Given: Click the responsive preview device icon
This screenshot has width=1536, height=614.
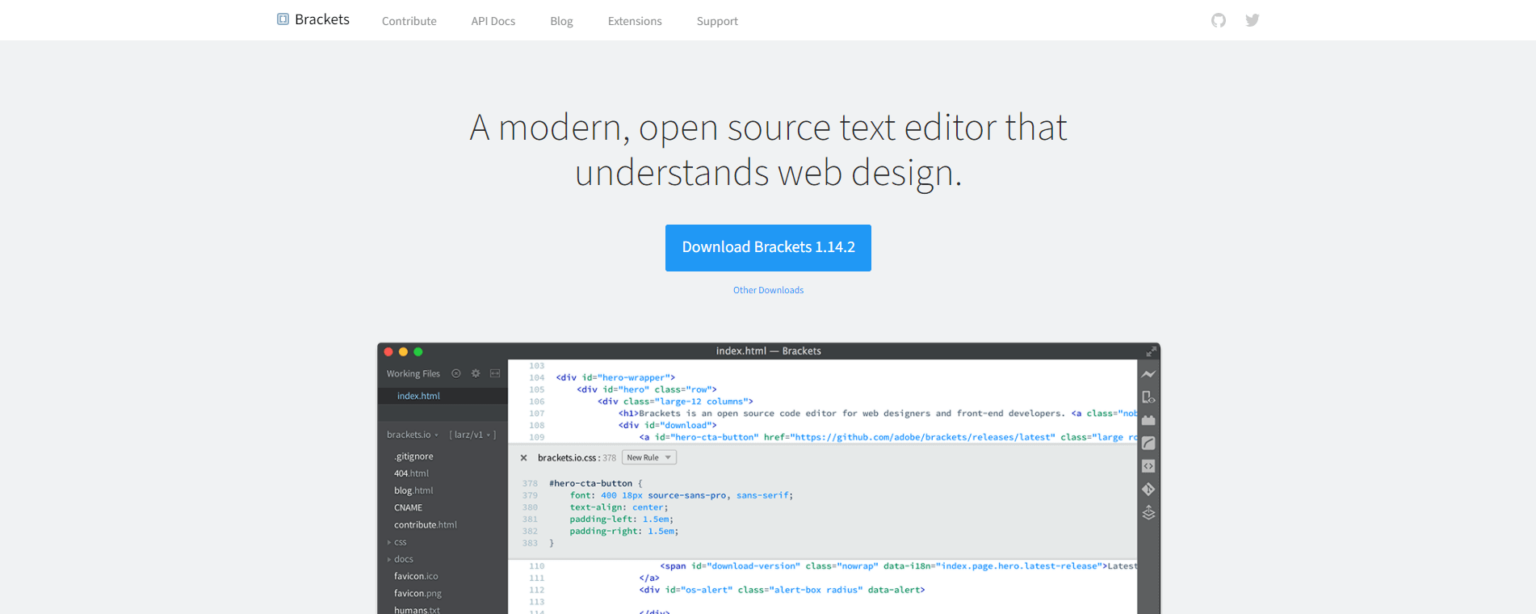Looking at the screenshot, I should tap(1148, 397).
